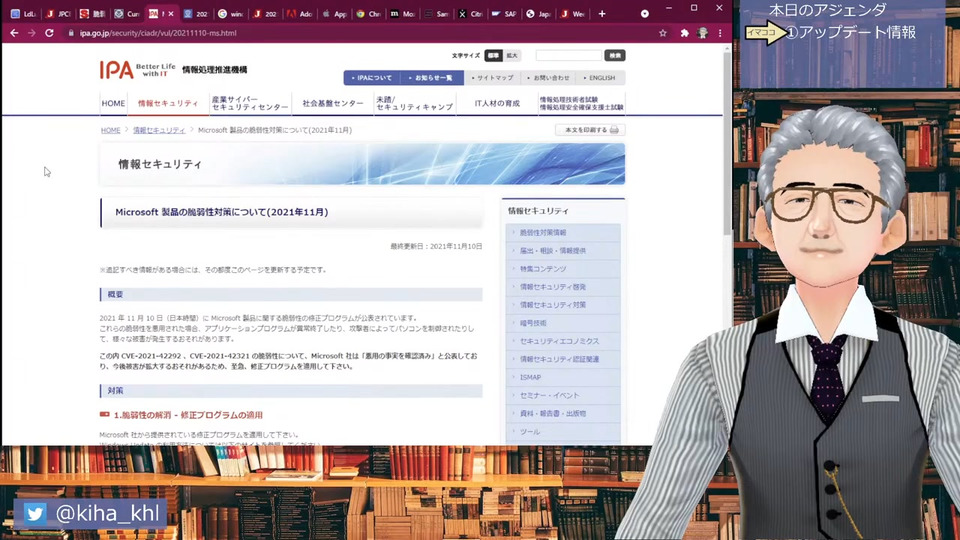This screenshot has height=540, width=960.
Task: Open sidebar item 届出・相談・情報提供
Action: 563,250
